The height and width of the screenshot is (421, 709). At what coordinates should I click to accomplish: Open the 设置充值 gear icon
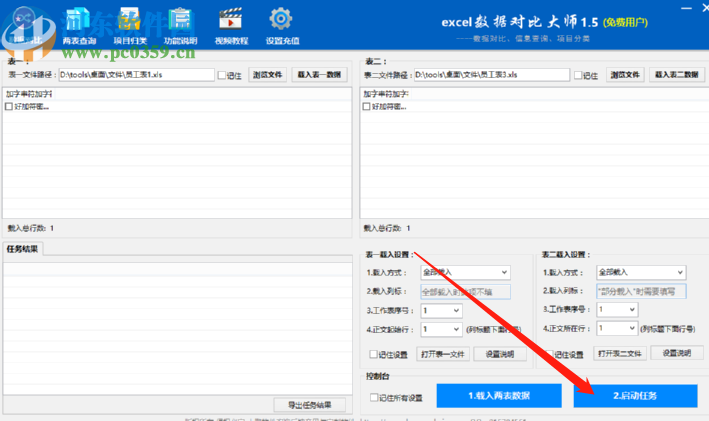pyautogui.click(x=282, y=26)
